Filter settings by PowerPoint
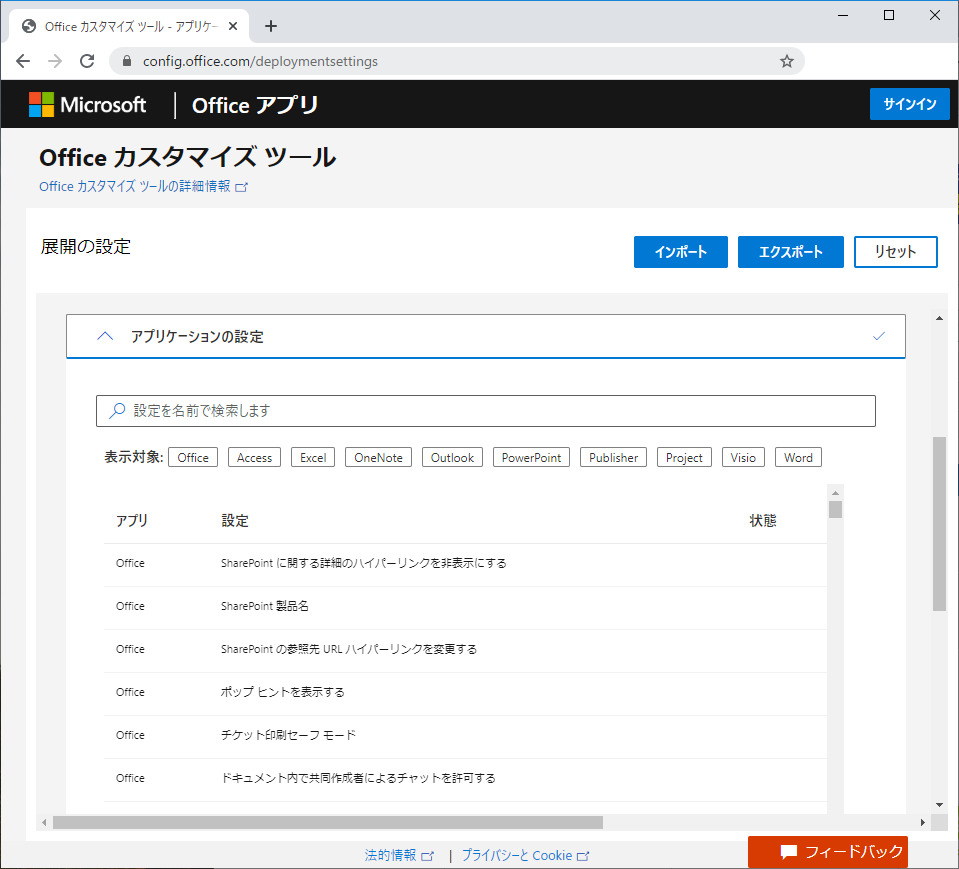The height and width of the screenshot is (869, 959). (531, 457)
